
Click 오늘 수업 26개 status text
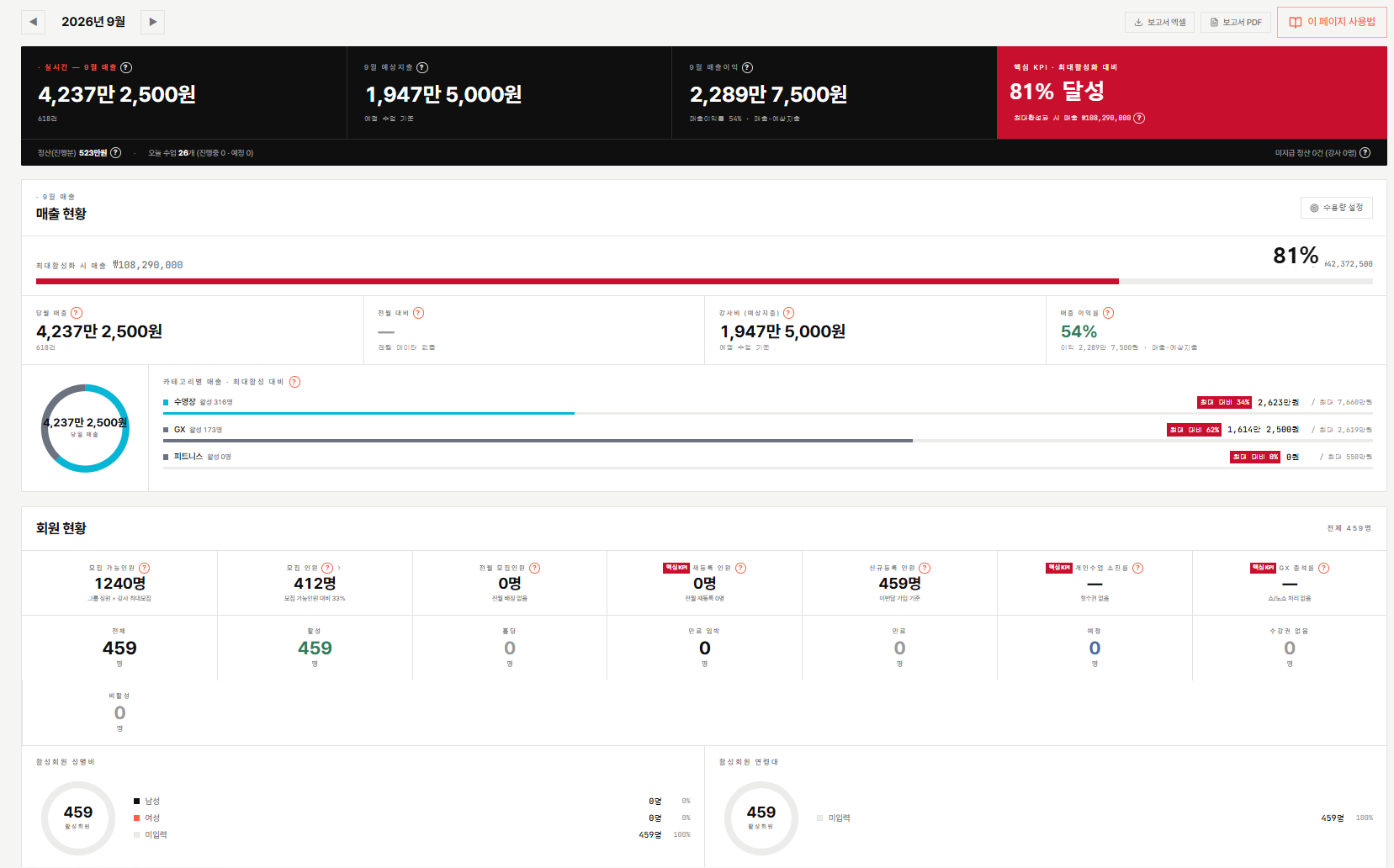pyautogui.click(x=200, y=153)
